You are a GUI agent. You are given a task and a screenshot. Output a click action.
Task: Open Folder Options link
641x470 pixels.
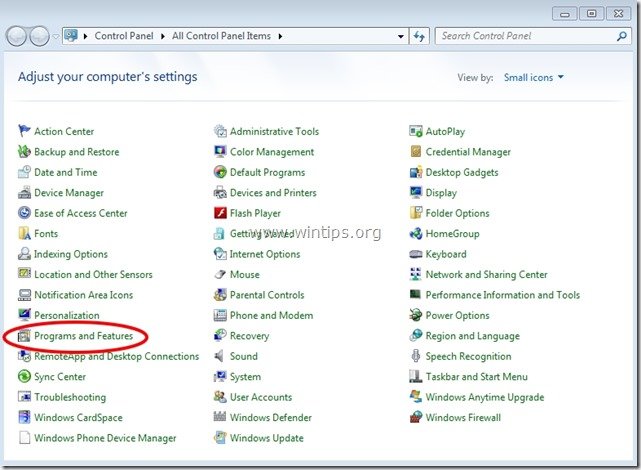tap(457, 213)
